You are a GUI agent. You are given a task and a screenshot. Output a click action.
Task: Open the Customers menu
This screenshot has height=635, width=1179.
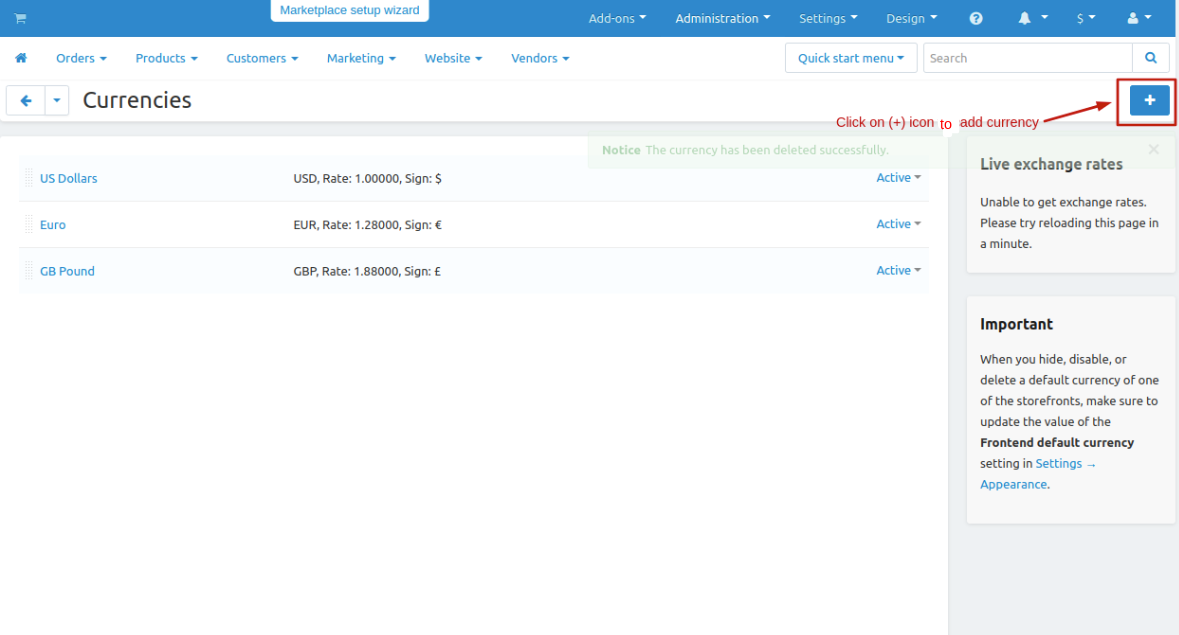[x=262, y=58]
